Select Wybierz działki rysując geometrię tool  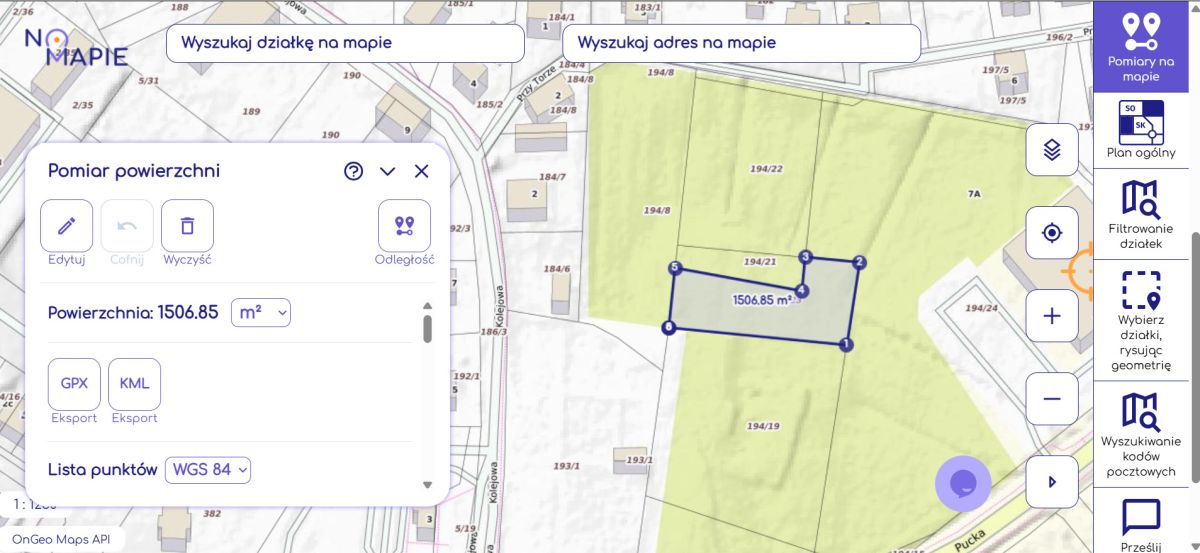[x=1140, y=320]
